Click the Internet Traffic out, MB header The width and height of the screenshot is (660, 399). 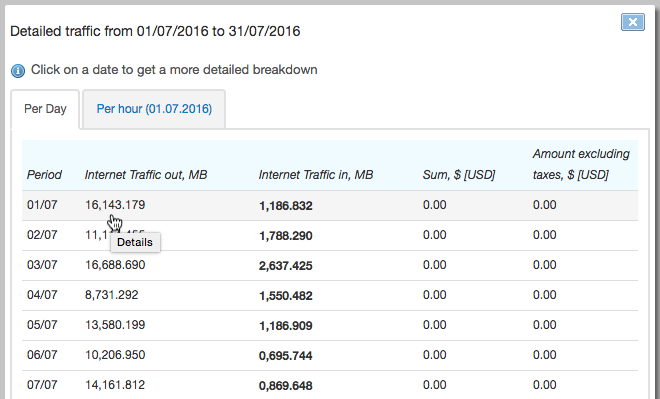[146, 175]
